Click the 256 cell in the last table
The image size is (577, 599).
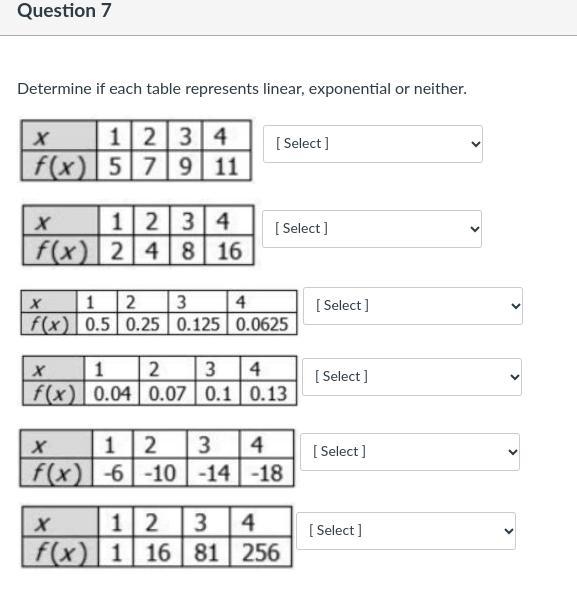click(261, 552)
